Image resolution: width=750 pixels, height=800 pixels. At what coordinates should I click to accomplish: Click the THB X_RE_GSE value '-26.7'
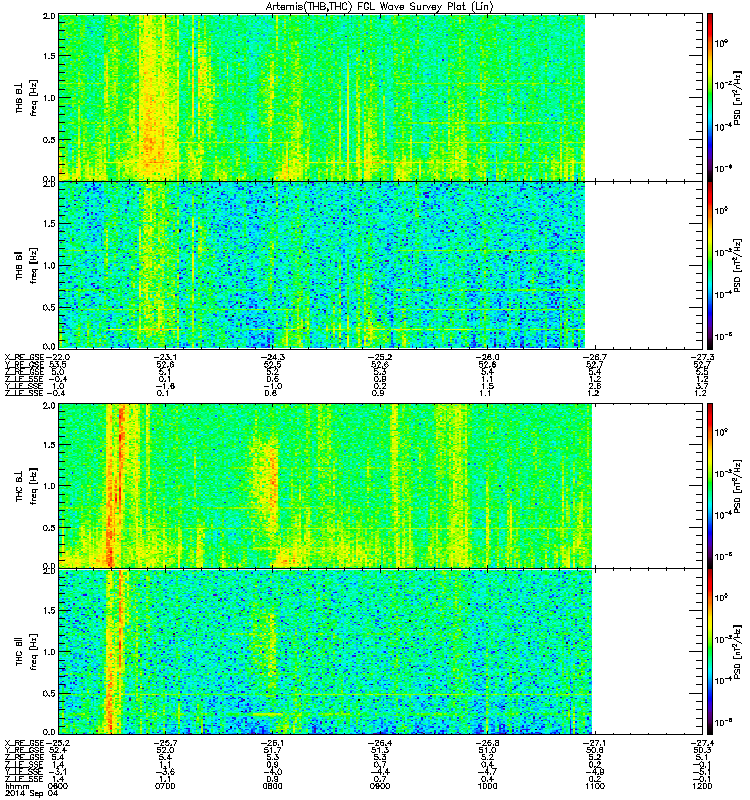594,357
